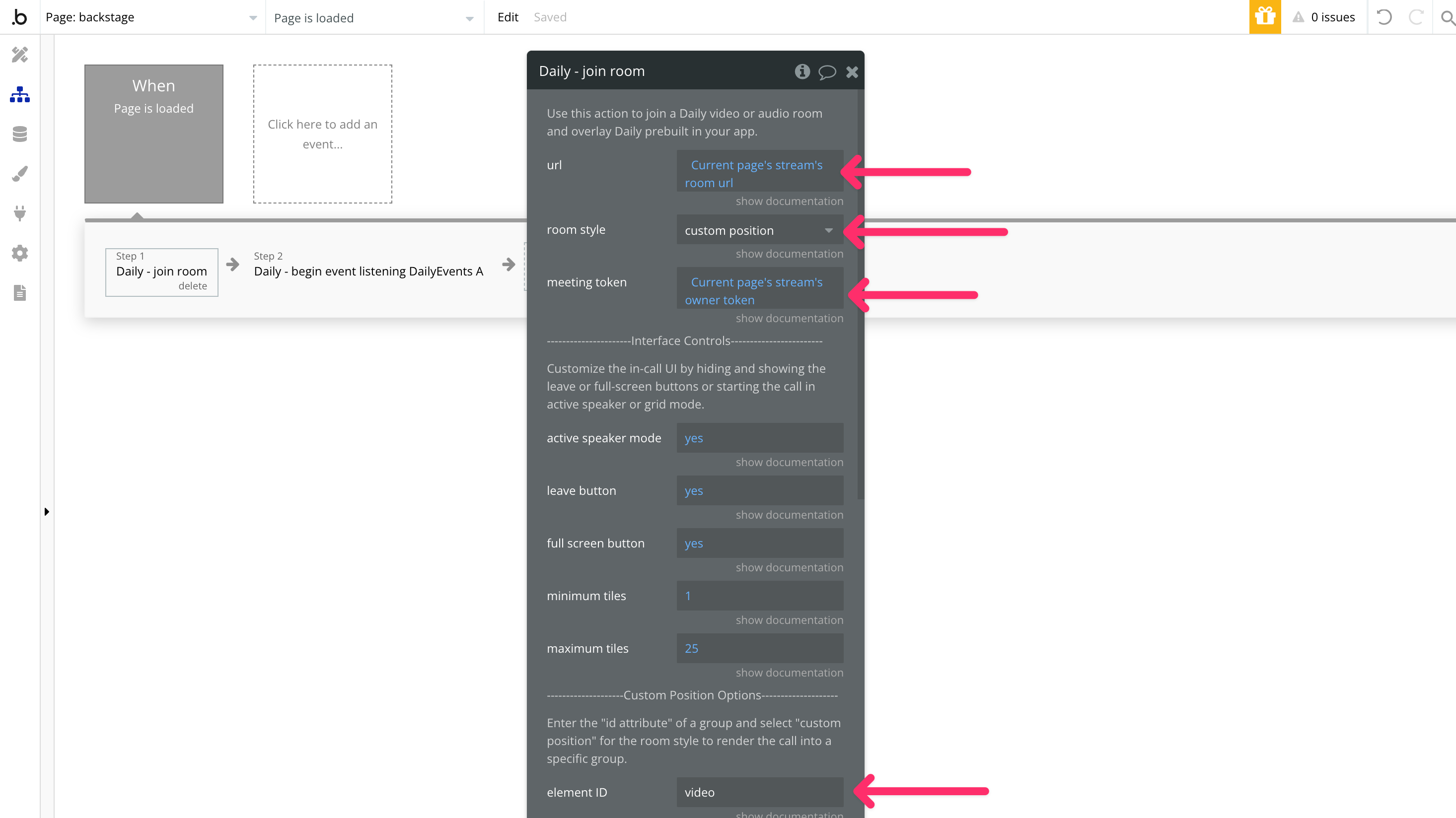
Task: Click the info icon in action panel
Action: (802, 72)
